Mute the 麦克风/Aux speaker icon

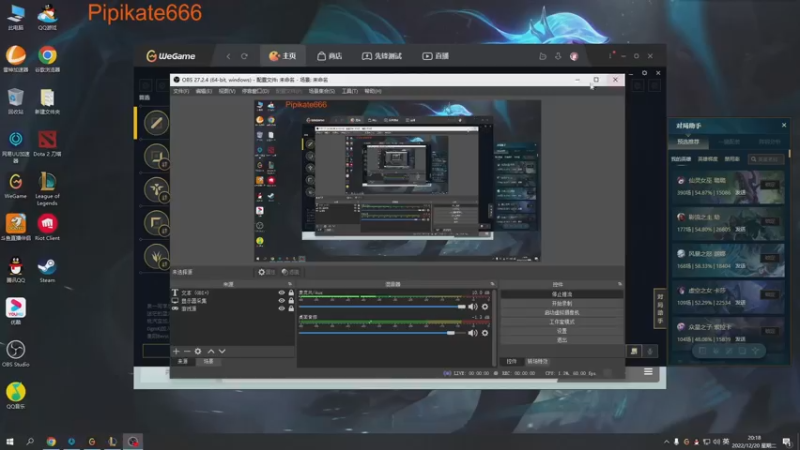coord(473,307)
